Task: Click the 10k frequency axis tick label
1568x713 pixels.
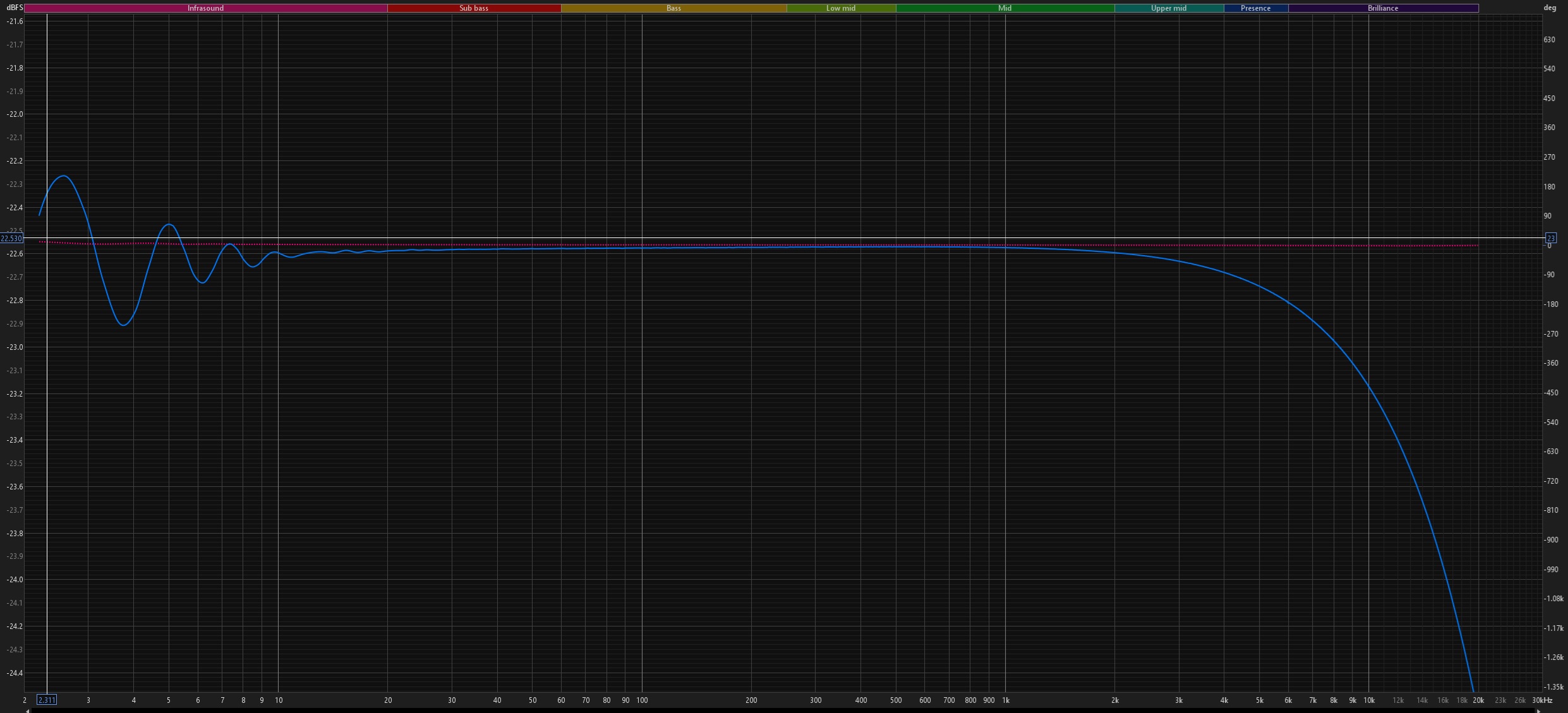Action: coord(1369,700)
